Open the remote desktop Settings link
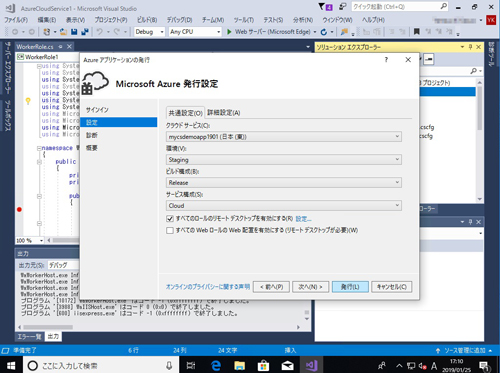Image resolution: width=500 pixels, height=373 pixels. pyautogui.click(x=303, y=219)
